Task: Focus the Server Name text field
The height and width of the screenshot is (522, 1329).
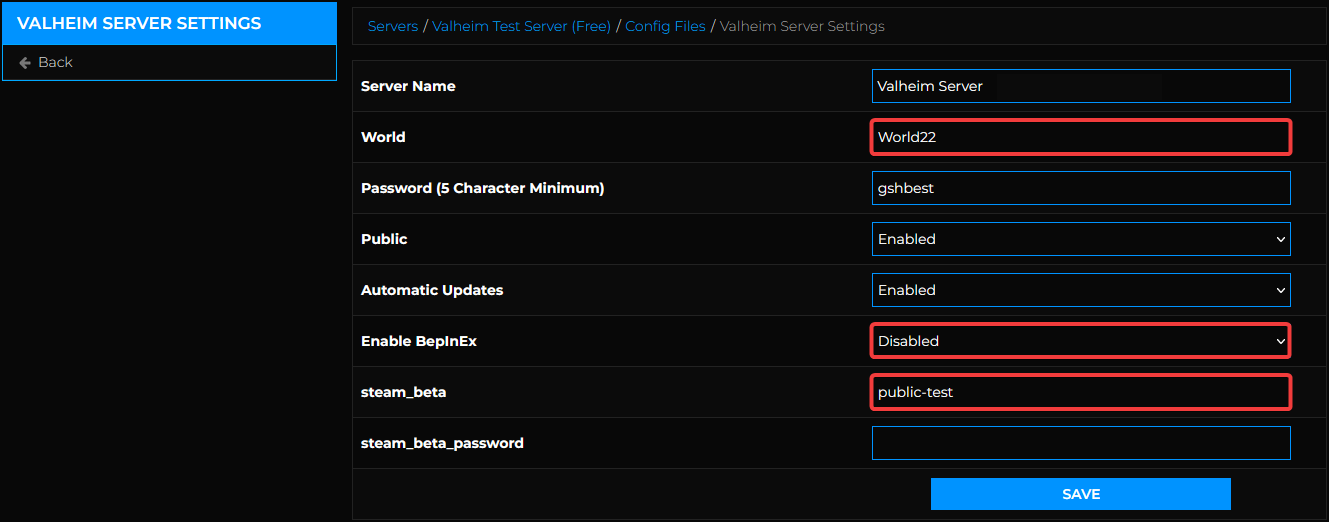Action: click(1080, 86)
